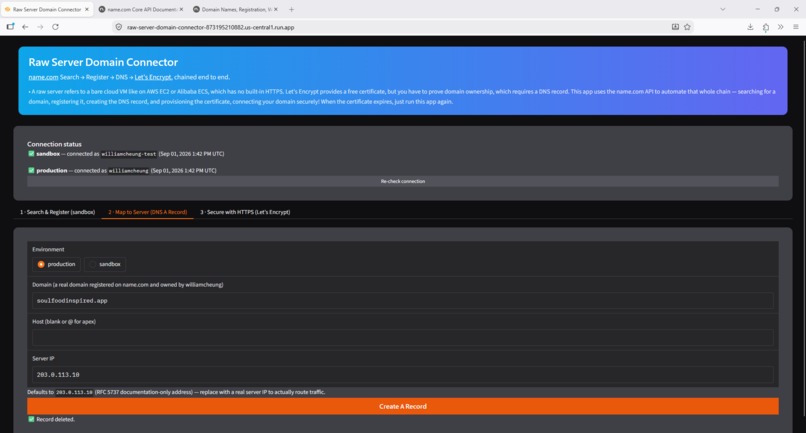Close the Domain Names, Registration tab
Image resolution: width=806 pixels, height=433 pixels.
(x=276, y=9)
